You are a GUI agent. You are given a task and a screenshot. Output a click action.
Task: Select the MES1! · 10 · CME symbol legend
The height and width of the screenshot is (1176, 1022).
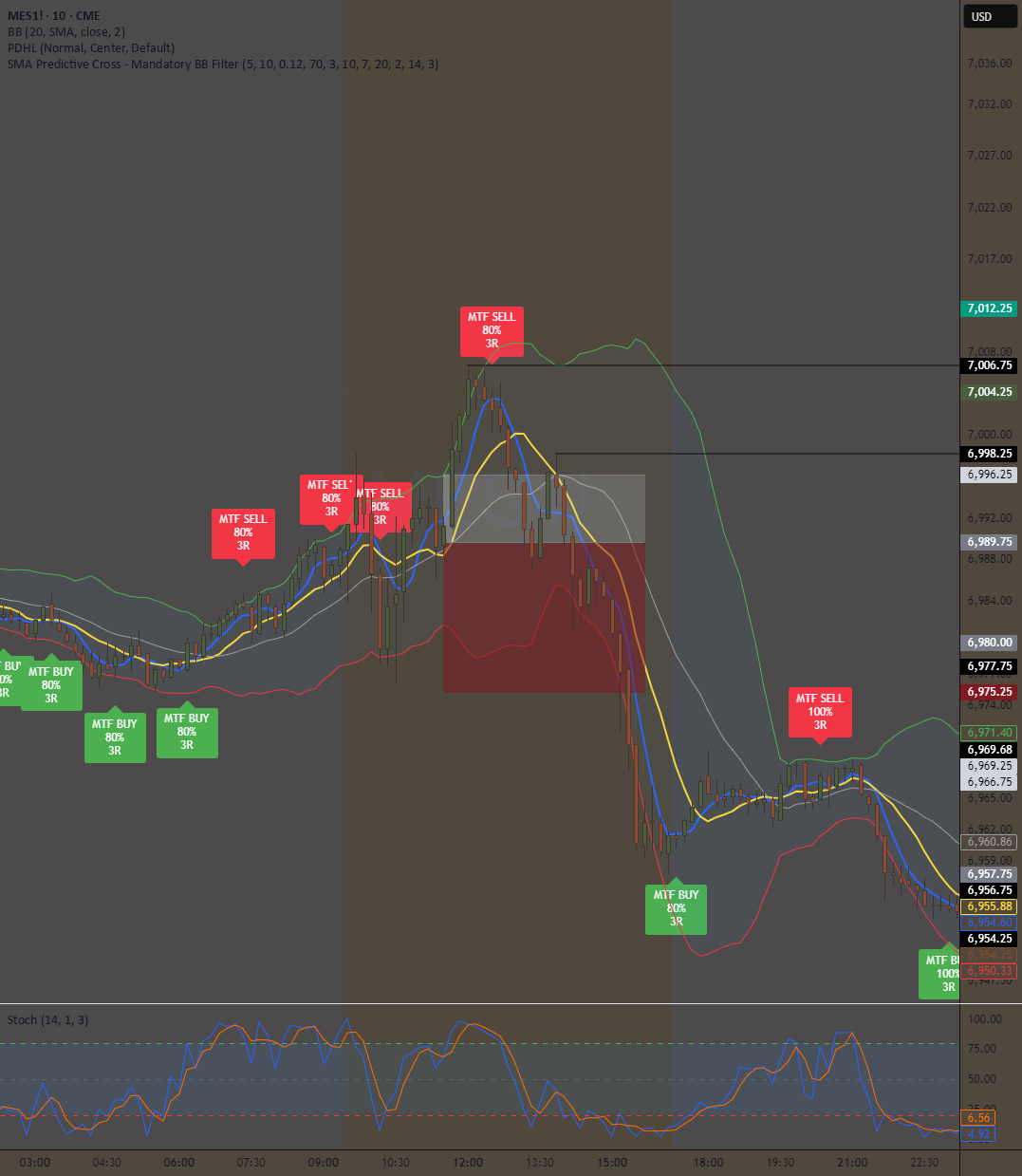pyautogui.click(x=54, y=16)
